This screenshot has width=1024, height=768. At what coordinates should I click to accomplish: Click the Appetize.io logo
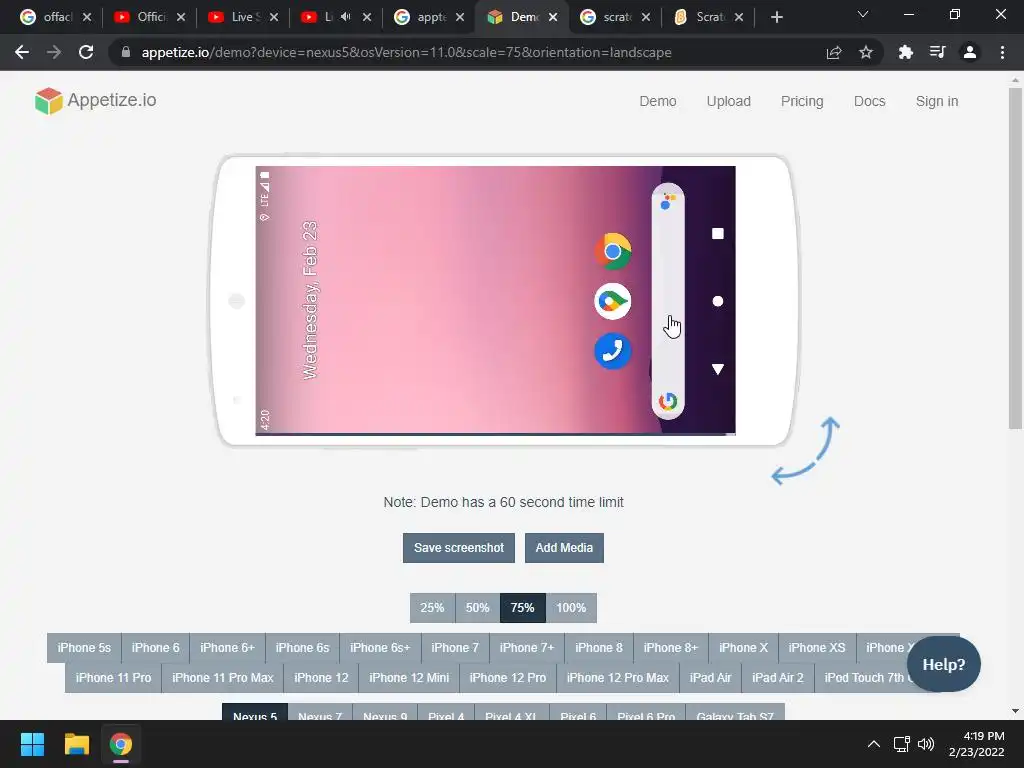pos(96,101)
